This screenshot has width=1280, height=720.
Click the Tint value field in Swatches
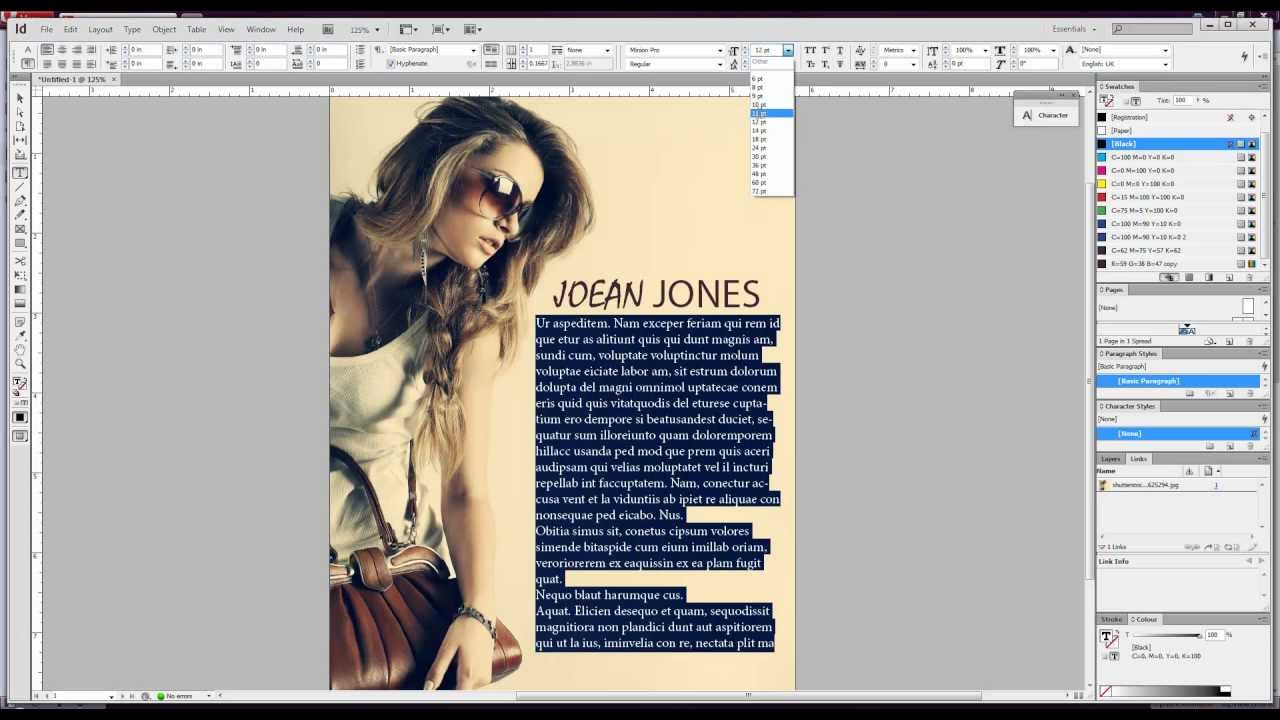(x=1182, y=101)
